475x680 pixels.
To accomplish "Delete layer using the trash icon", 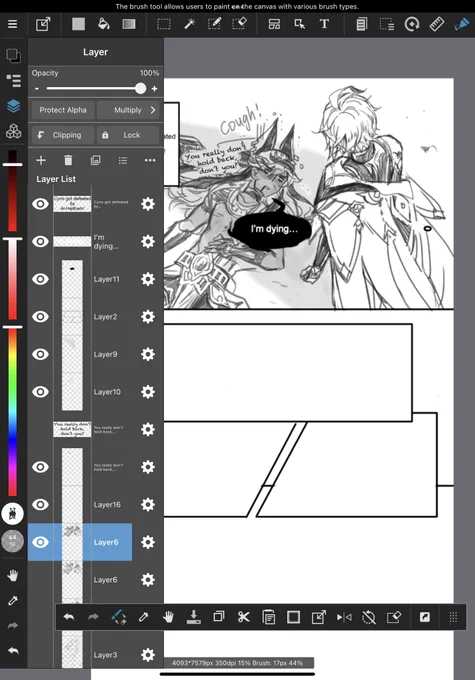I will pos(68,160).
